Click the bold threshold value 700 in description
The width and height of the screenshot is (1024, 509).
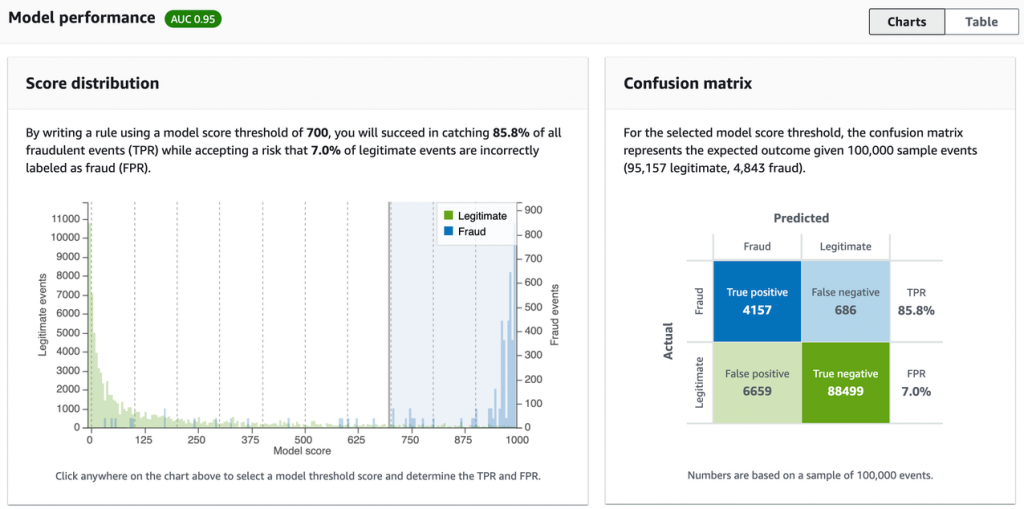(x=316, y=133)
